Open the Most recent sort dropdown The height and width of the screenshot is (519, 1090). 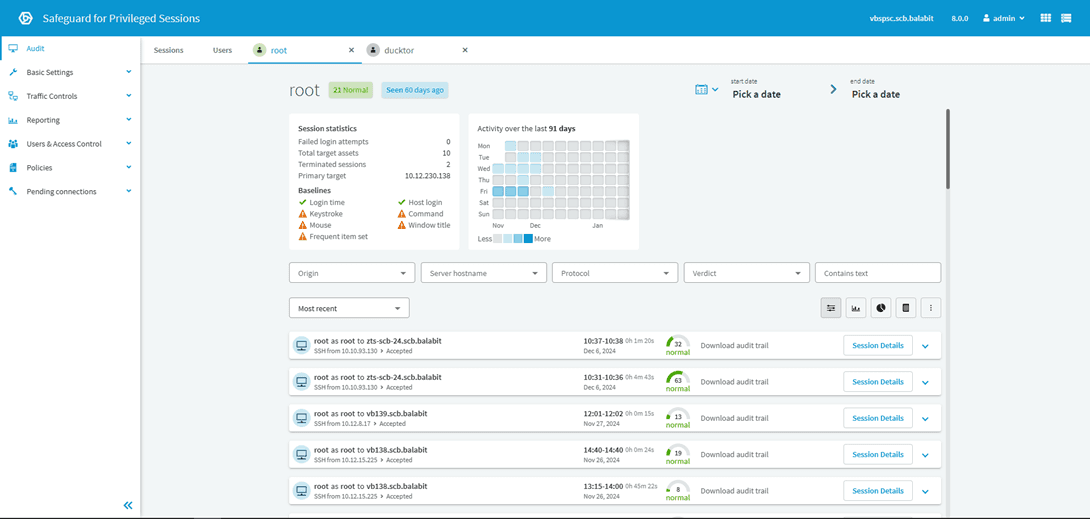click(x=349, y=308)
